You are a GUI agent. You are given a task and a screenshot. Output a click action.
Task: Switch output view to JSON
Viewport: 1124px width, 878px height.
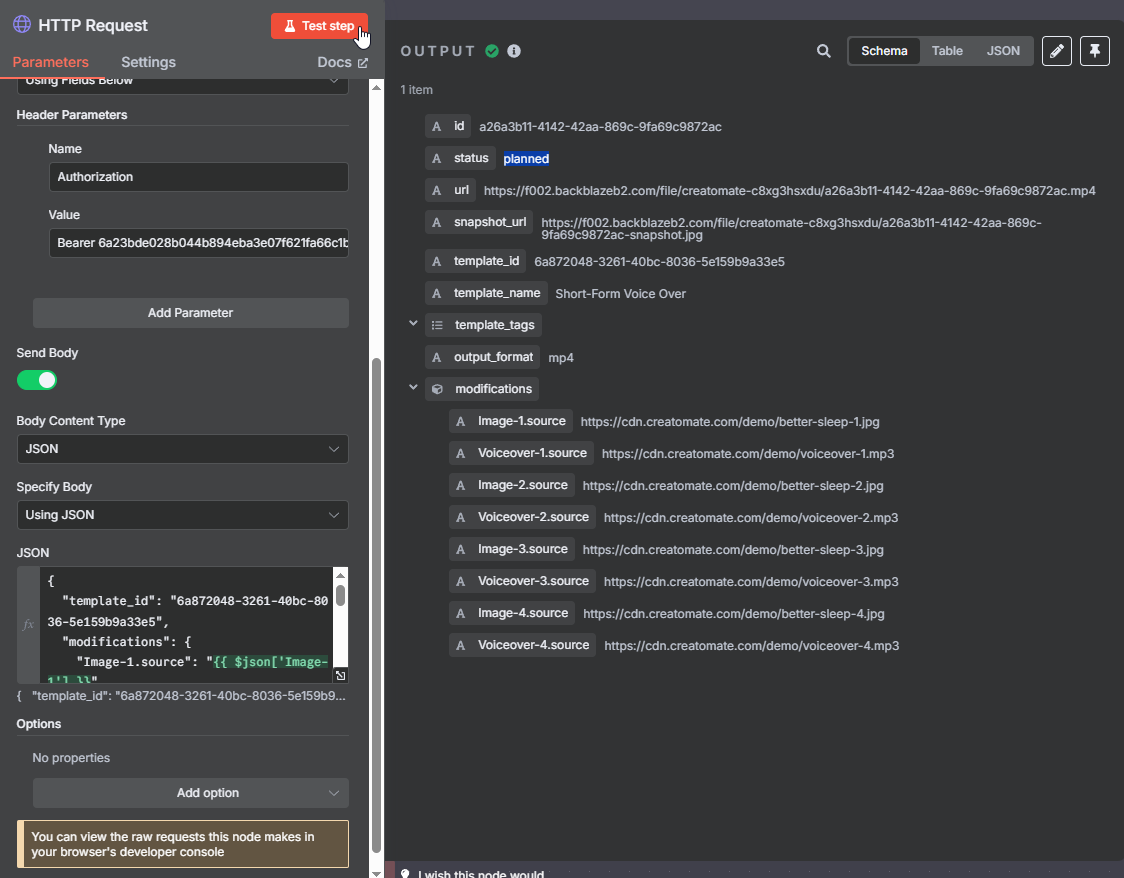click(1003, 51)
